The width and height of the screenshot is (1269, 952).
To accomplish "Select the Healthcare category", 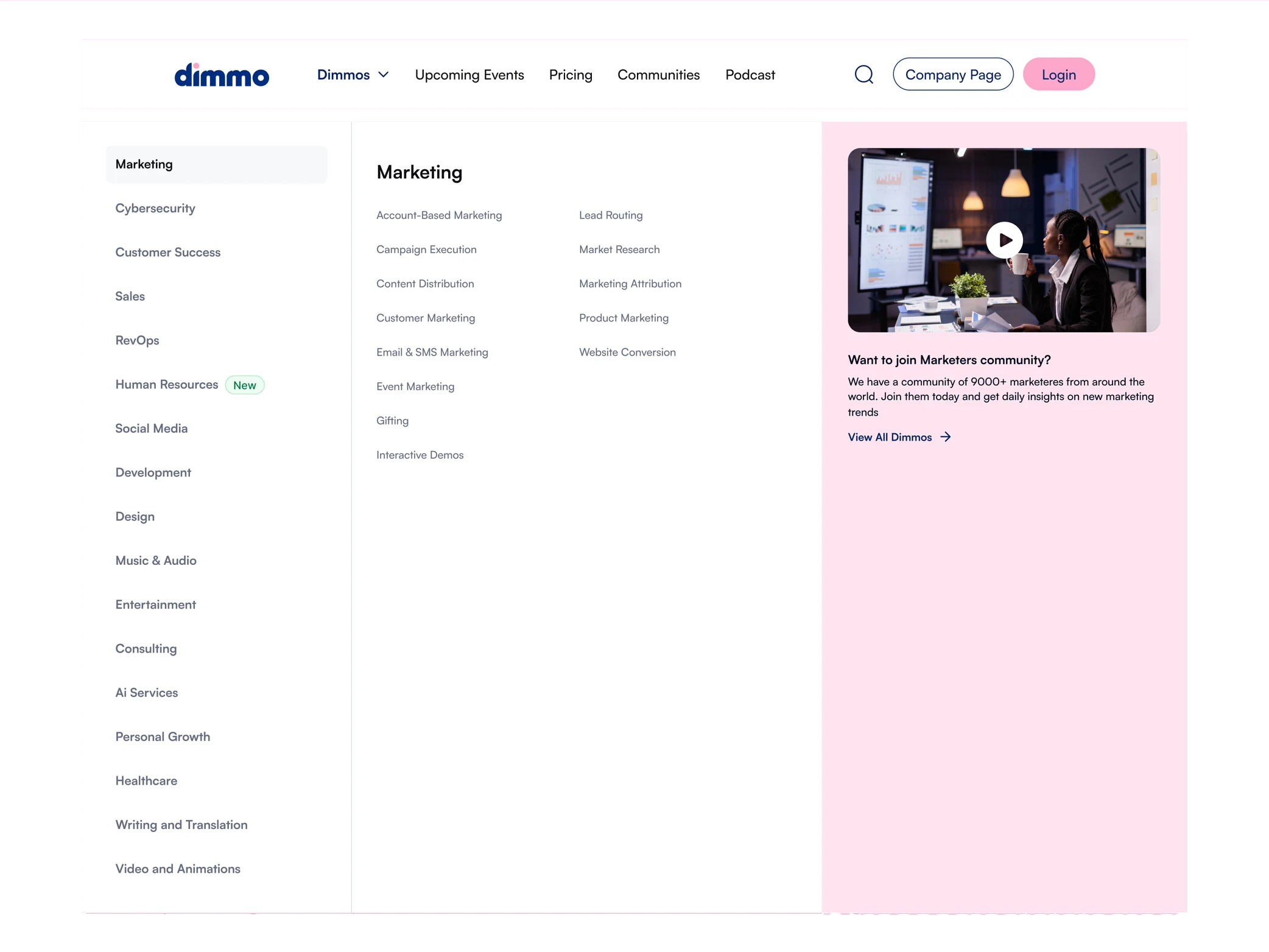I will coord(146,781).
